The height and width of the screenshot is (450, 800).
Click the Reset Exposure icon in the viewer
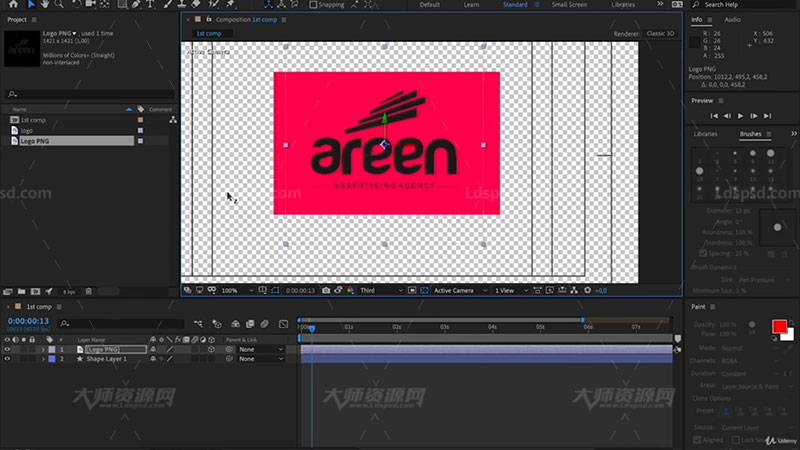pos(587,290)
